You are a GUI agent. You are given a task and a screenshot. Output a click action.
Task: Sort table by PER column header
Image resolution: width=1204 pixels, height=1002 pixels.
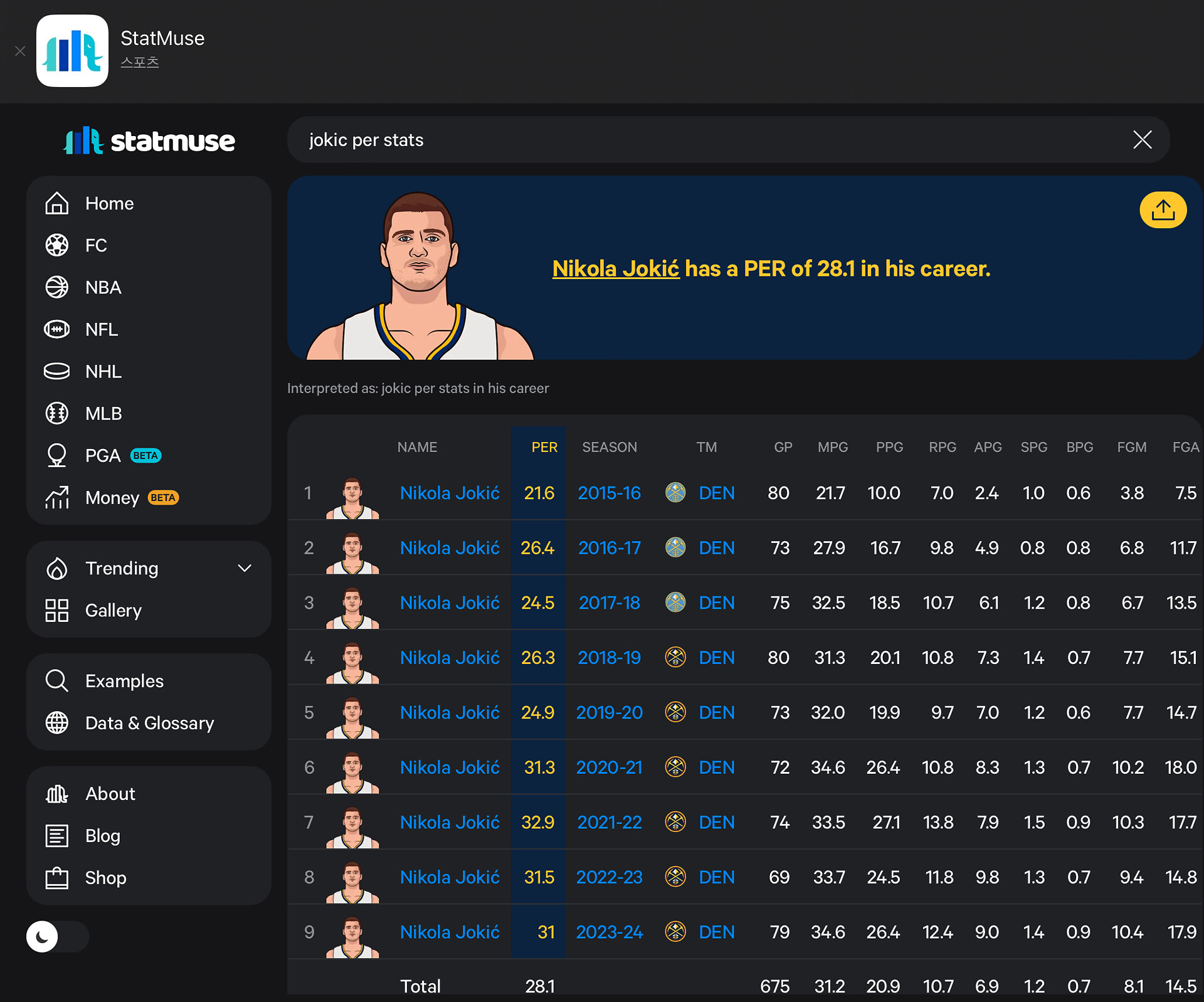tap(544, 447)
